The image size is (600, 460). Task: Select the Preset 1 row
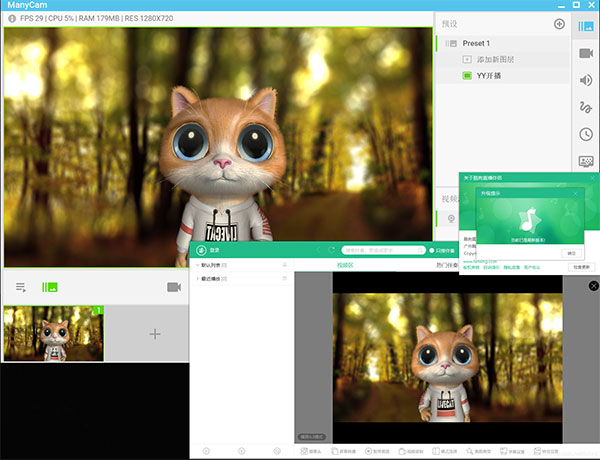(503, 43)
